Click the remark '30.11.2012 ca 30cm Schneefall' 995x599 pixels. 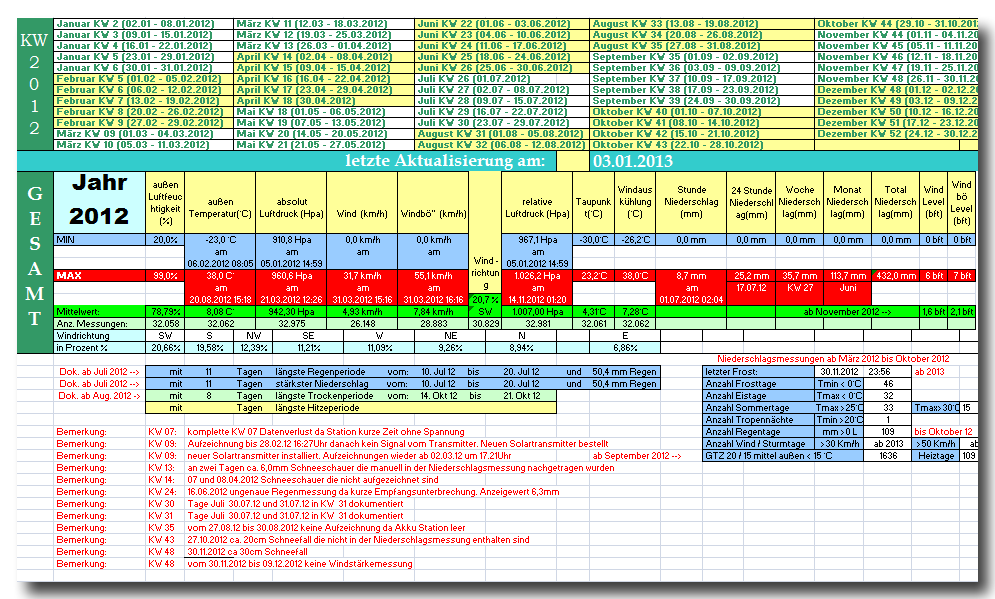pyautogui.click(x=247, y=552)
